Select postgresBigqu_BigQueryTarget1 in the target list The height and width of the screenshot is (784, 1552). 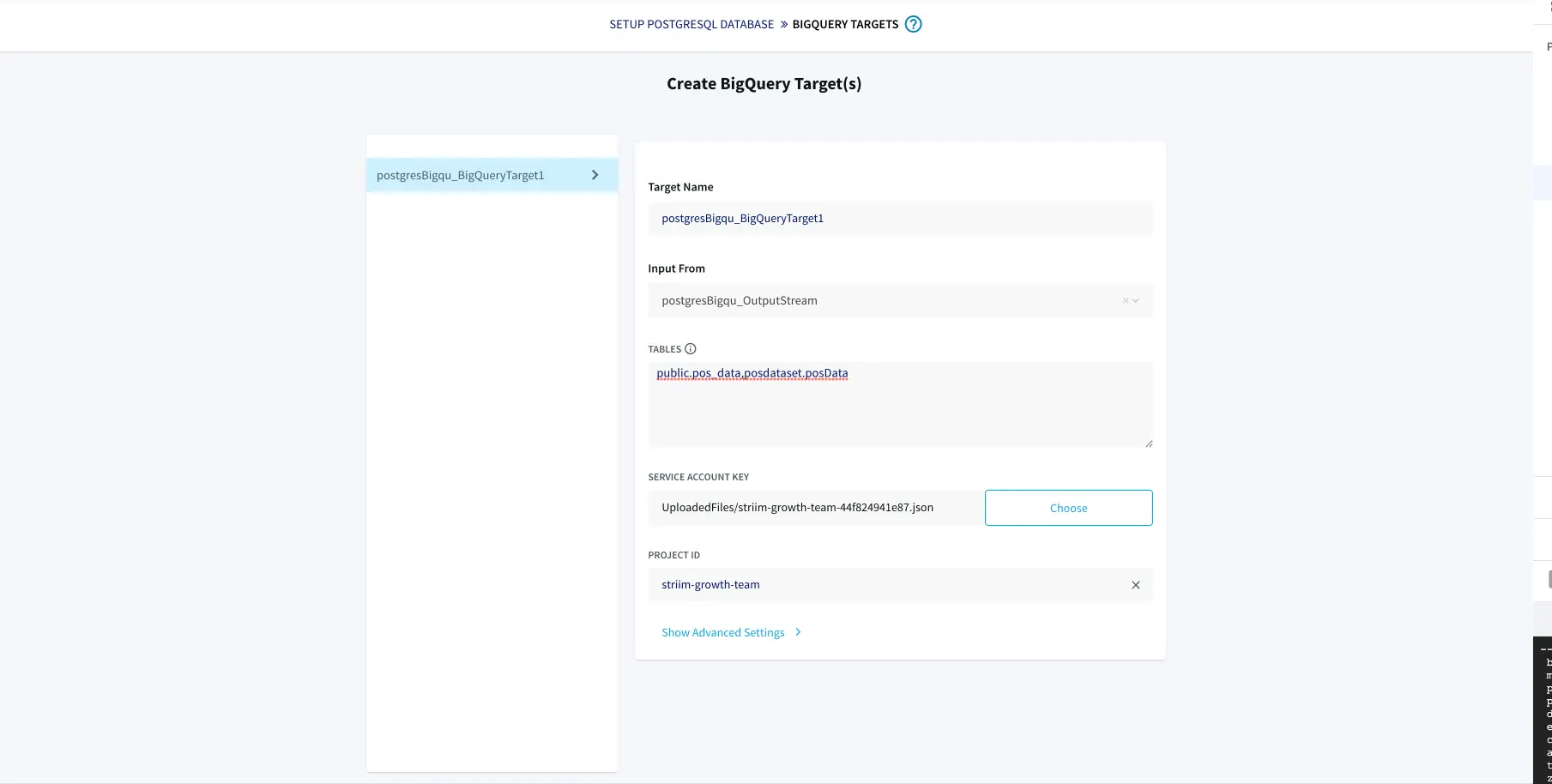[x=461, y=175]
